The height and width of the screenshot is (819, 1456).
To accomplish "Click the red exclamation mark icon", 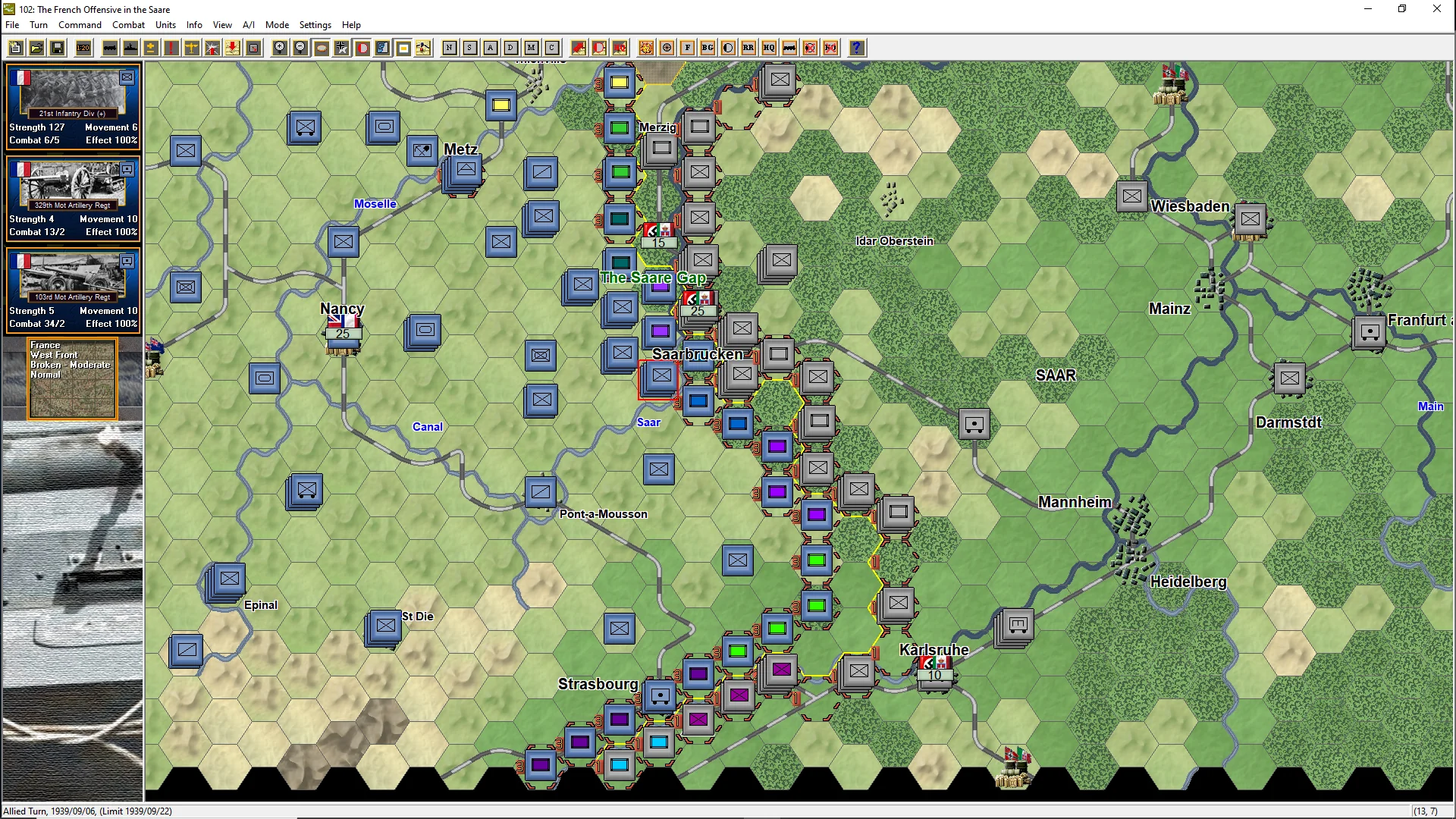I will 171,48.
